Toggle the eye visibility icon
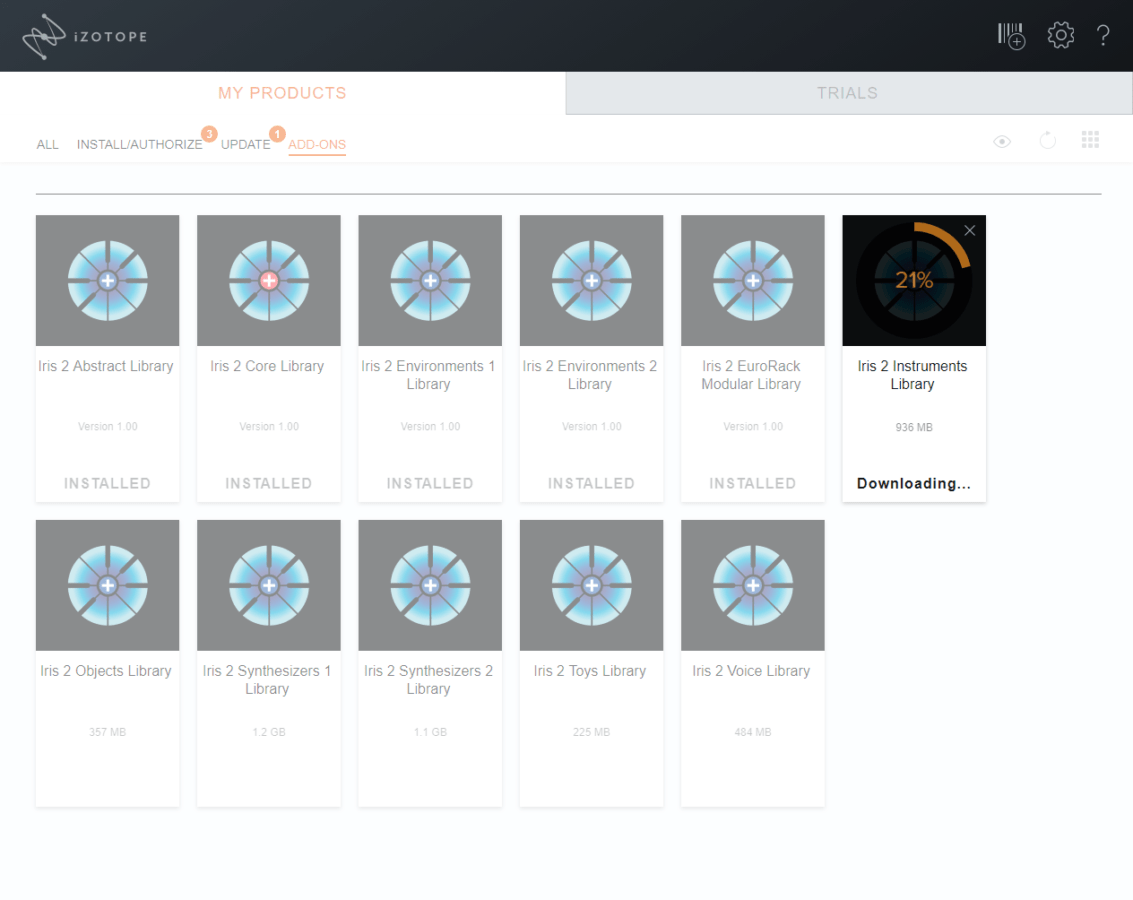This screenshot has height=900, width=1133. (x=1002, y=142)
